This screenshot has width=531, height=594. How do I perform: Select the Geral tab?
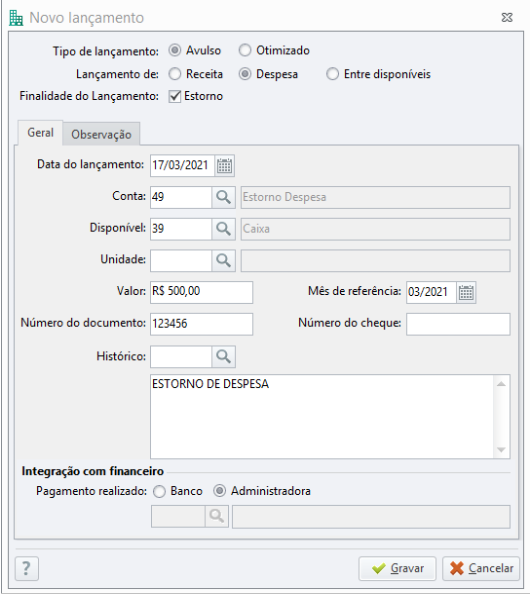pyautogui.click(x=40, y=133)
